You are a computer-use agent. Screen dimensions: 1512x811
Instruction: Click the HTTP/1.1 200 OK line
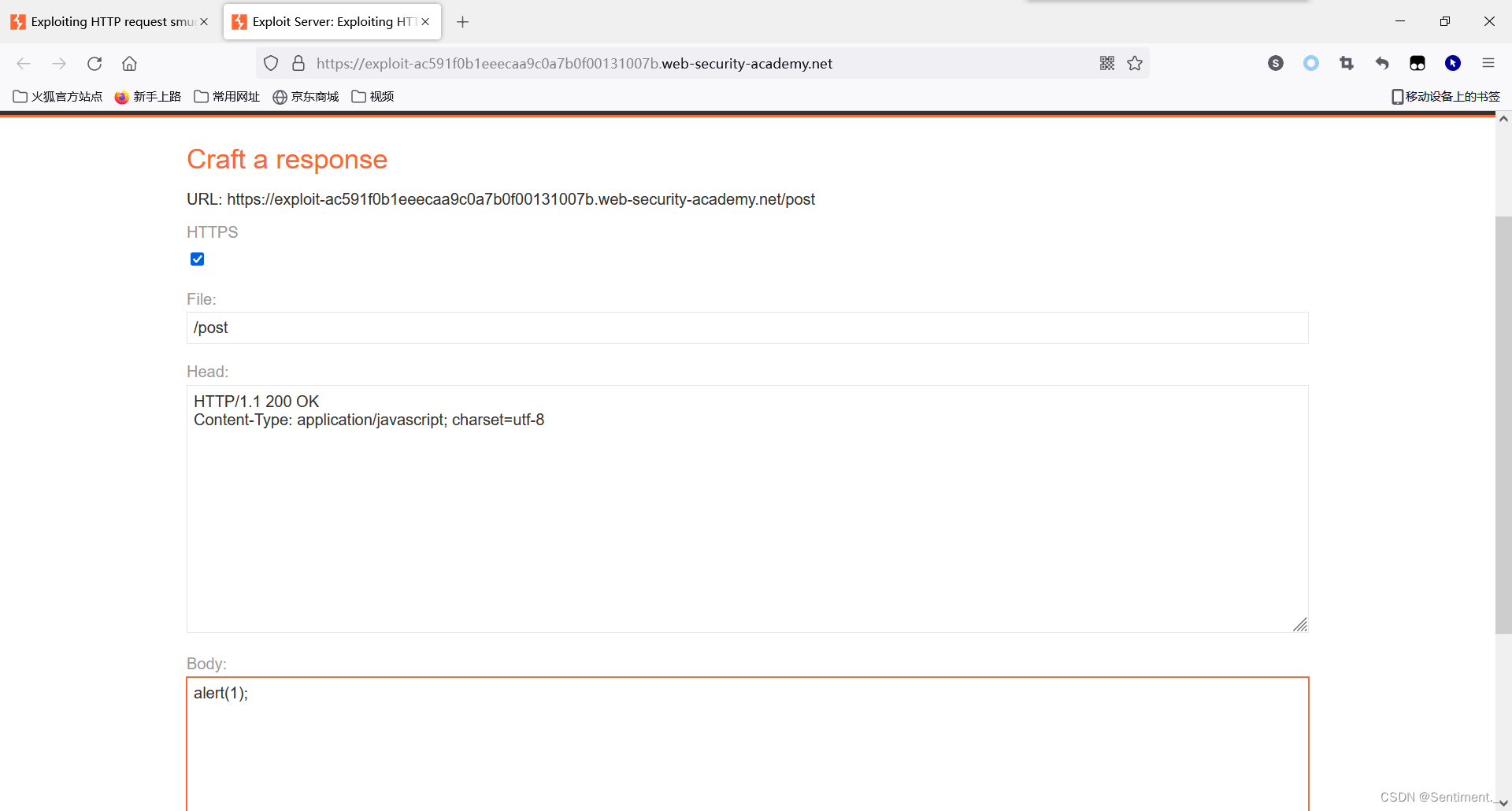click(257, 402)
